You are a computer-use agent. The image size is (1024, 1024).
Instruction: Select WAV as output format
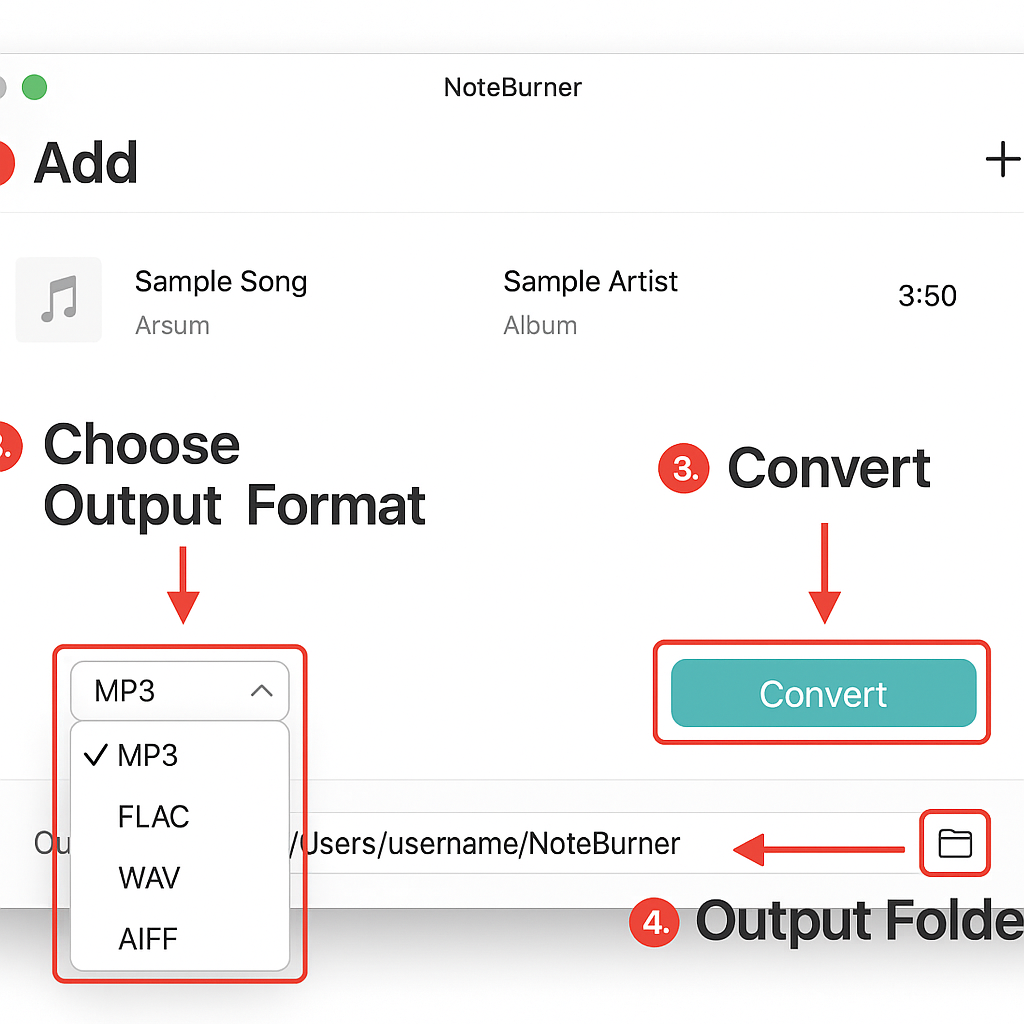coord(148,878)
